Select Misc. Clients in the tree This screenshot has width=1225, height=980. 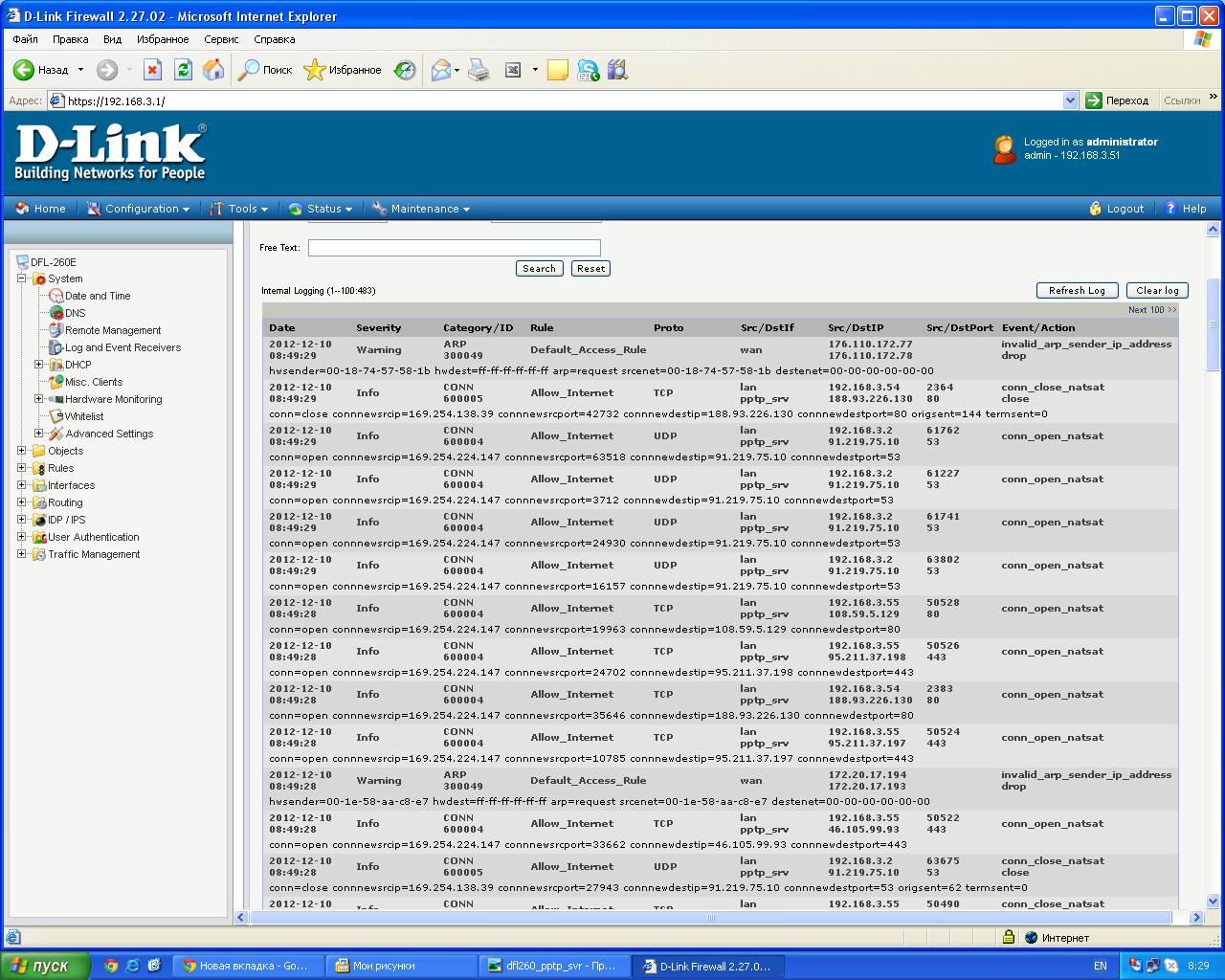[x=94, y=382]
